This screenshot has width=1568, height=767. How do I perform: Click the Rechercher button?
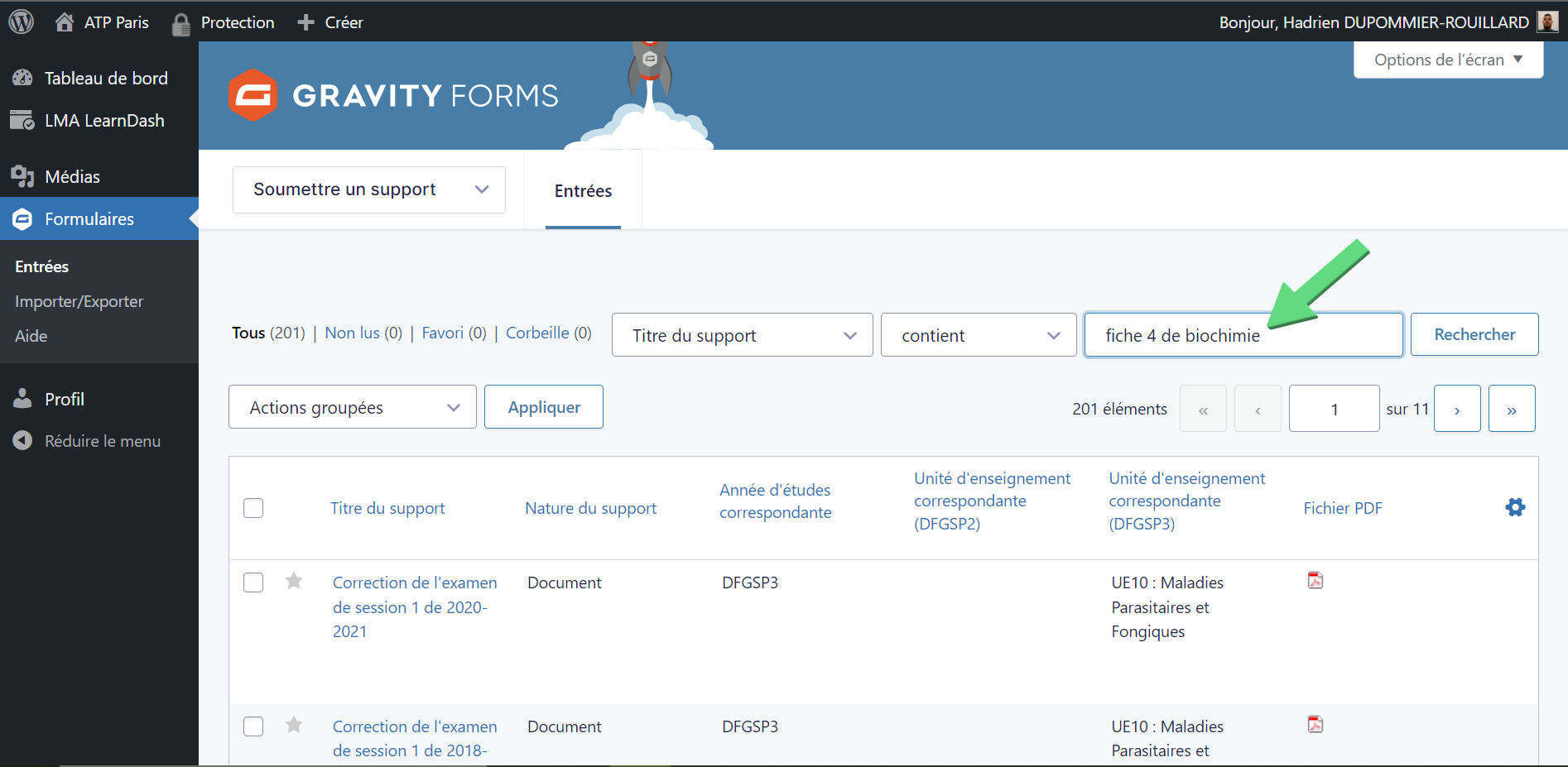click(x=1474, y=334)
